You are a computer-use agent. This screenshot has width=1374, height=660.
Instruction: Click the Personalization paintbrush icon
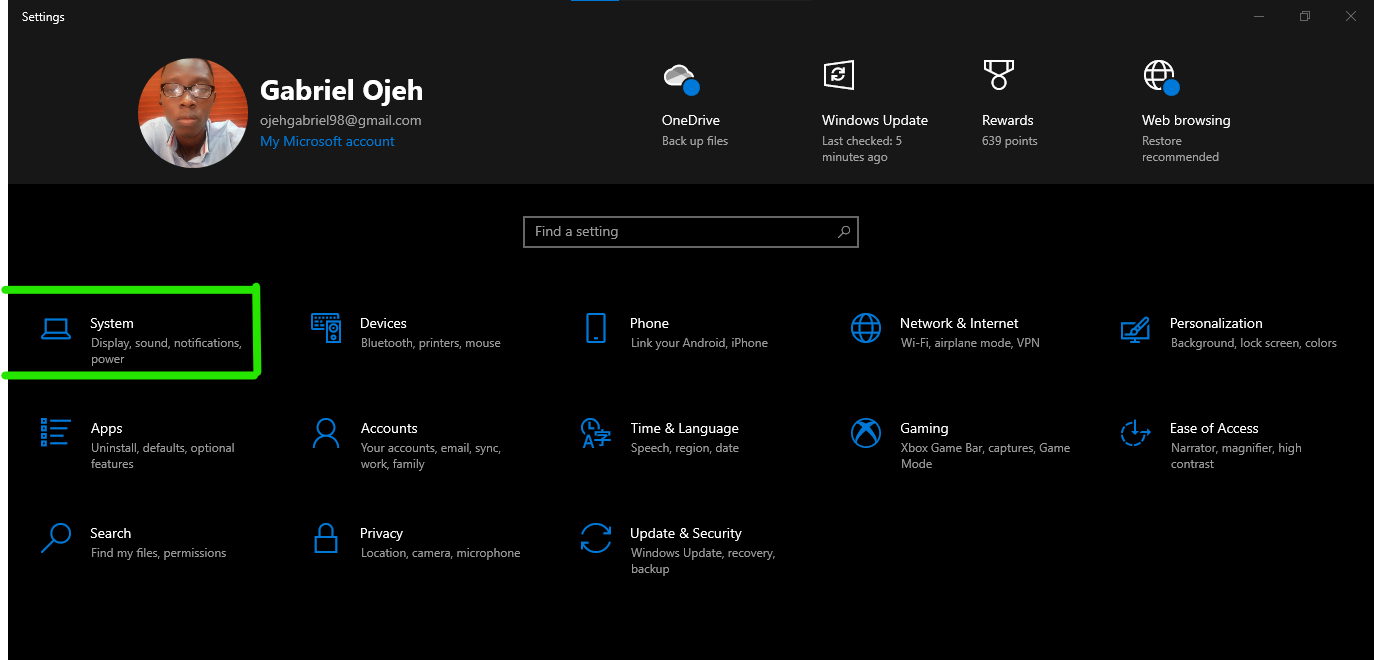click(1135, 328)
